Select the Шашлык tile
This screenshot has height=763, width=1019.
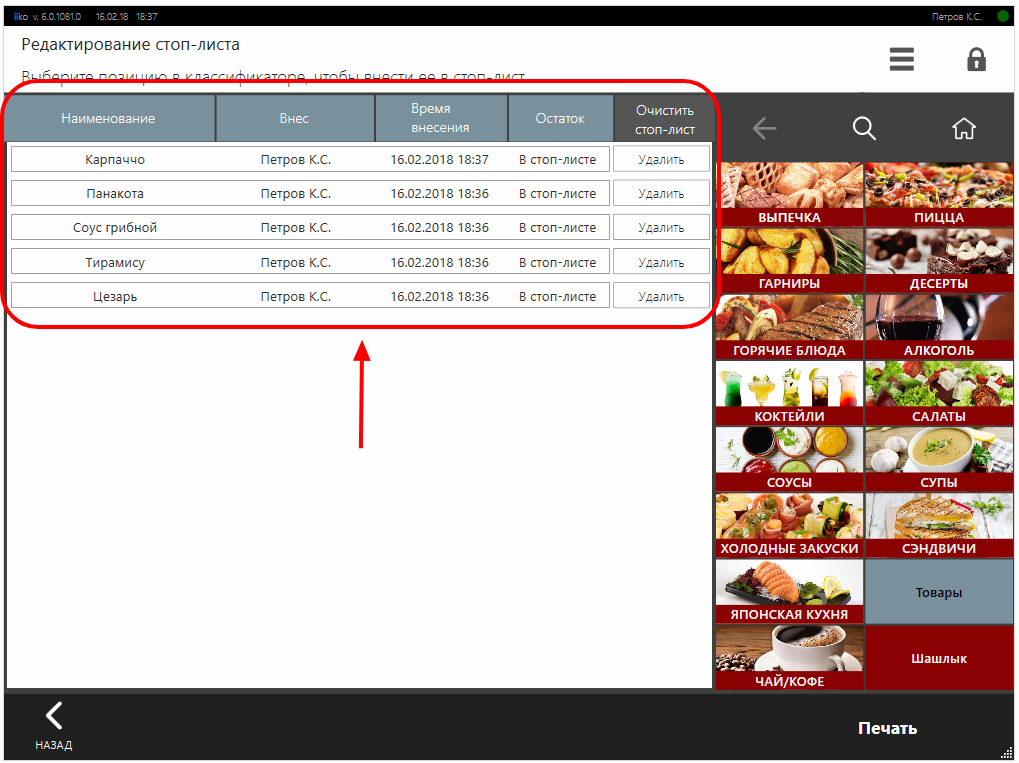click(939, 658)
